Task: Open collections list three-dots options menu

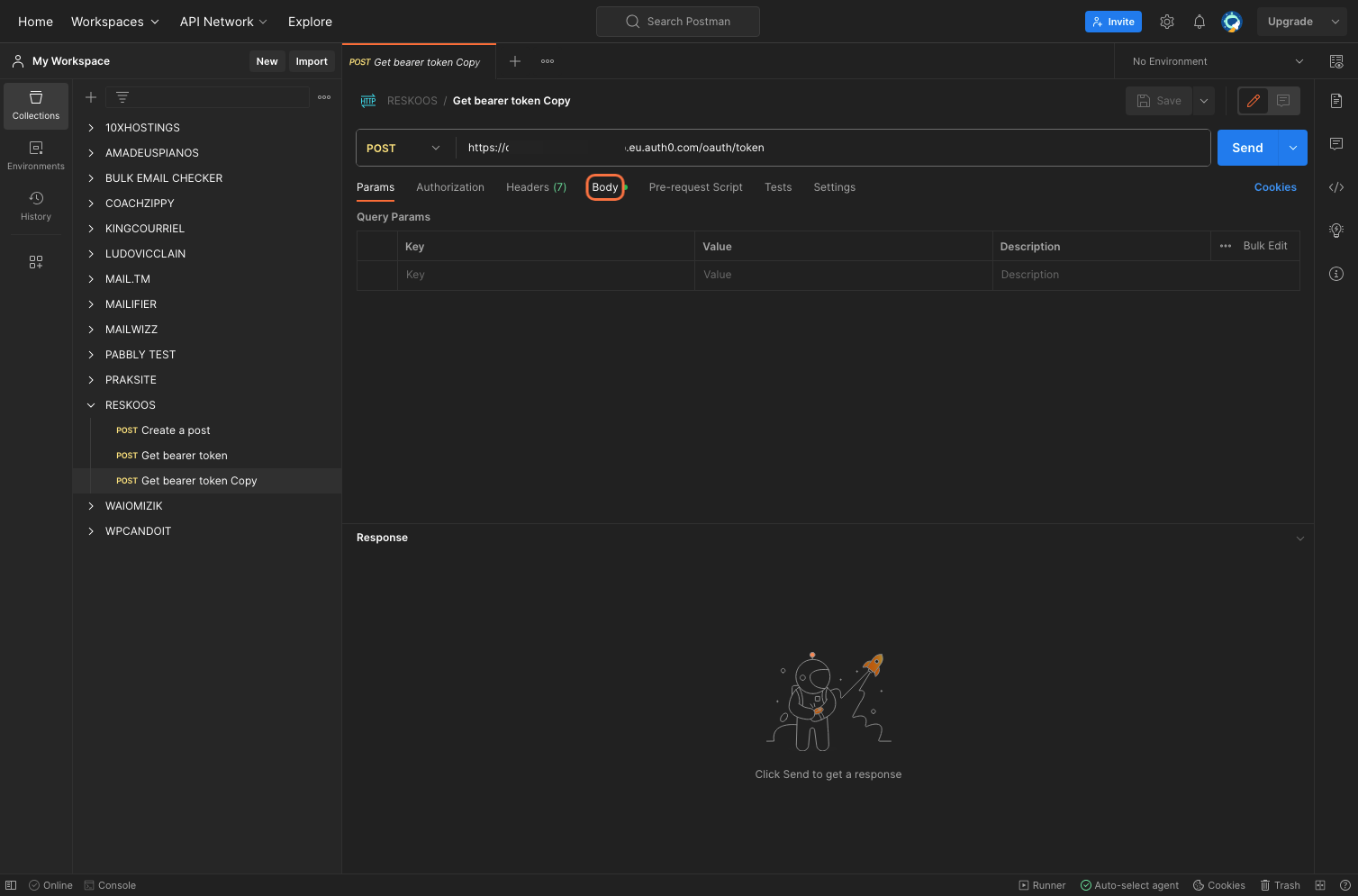Action: click(x=324, y=97)
